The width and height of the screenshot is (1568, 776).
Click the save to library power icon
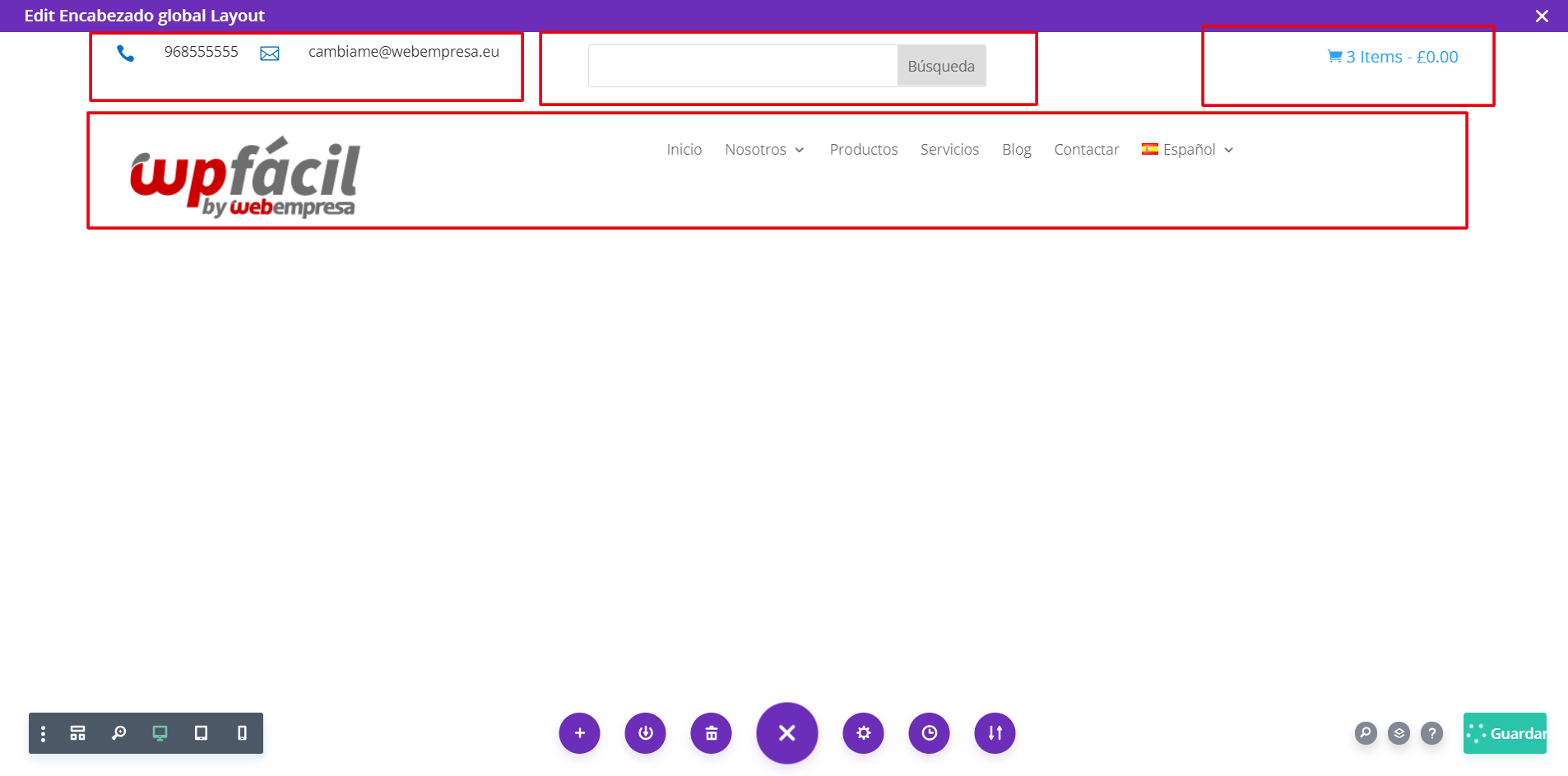pos(646,733)
